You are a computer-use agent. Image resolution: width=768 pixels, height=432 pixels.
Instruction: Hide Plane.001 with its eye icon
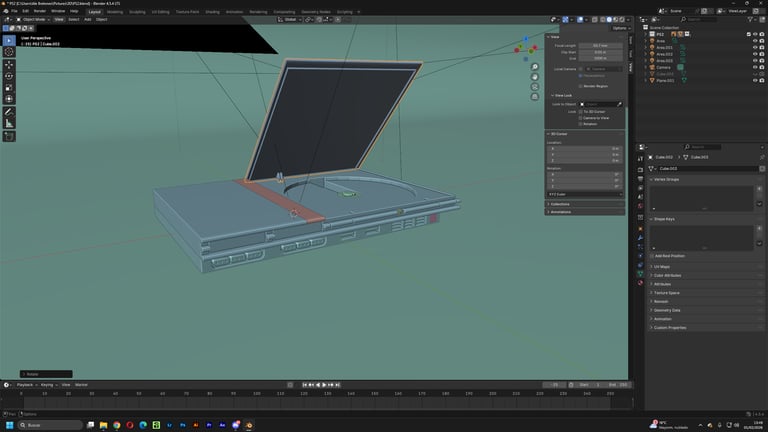pos(755,80)
